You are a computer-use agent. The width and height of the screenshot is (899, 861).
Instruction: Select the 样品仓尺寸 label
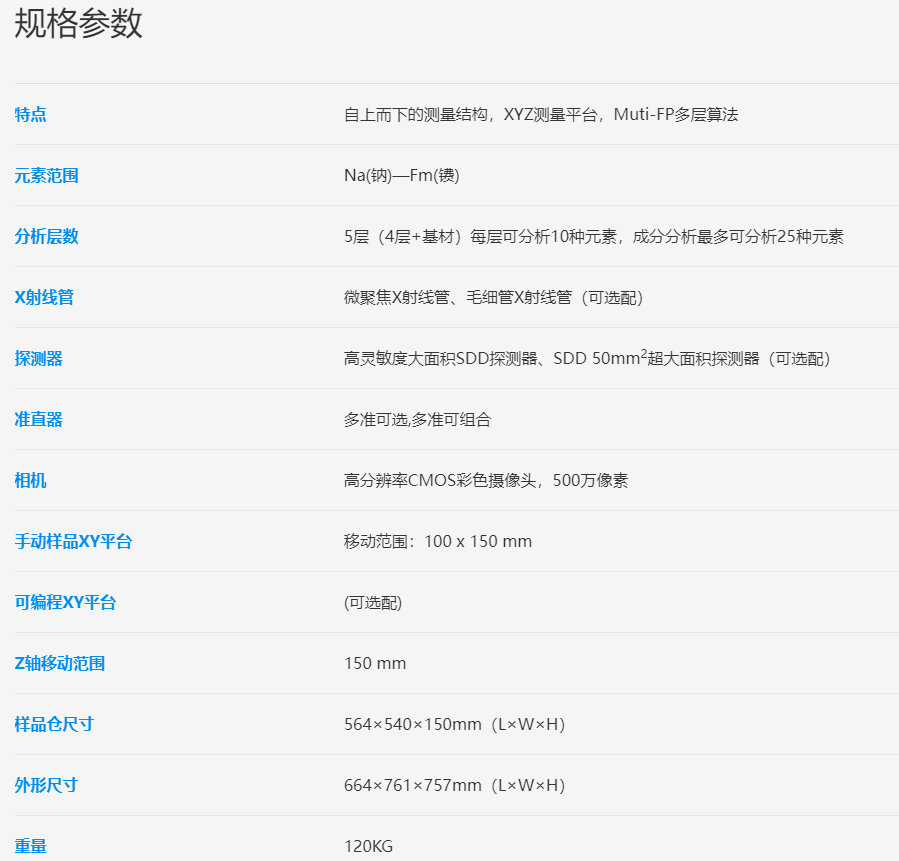(x=55, y=725)
